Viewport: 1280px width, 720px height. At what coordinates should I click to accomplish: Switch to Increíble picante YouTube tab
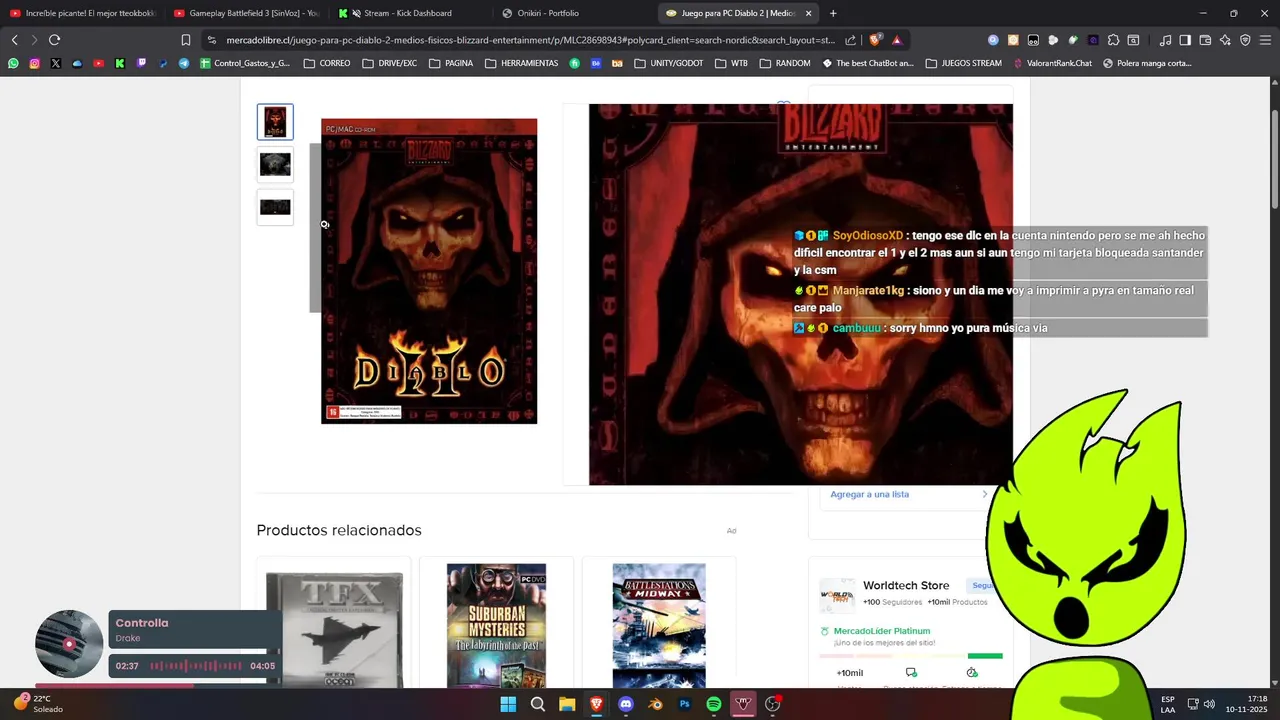[x=82, y=13]
